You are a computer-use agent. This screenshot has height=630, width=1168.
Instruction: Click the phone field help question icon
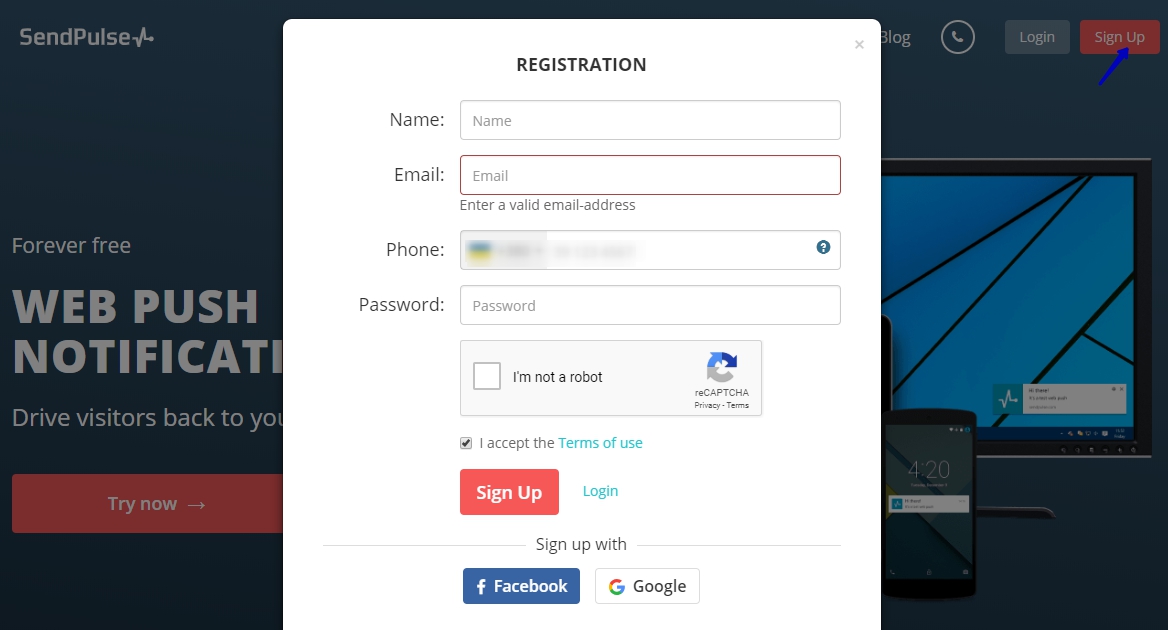(823, 247)
